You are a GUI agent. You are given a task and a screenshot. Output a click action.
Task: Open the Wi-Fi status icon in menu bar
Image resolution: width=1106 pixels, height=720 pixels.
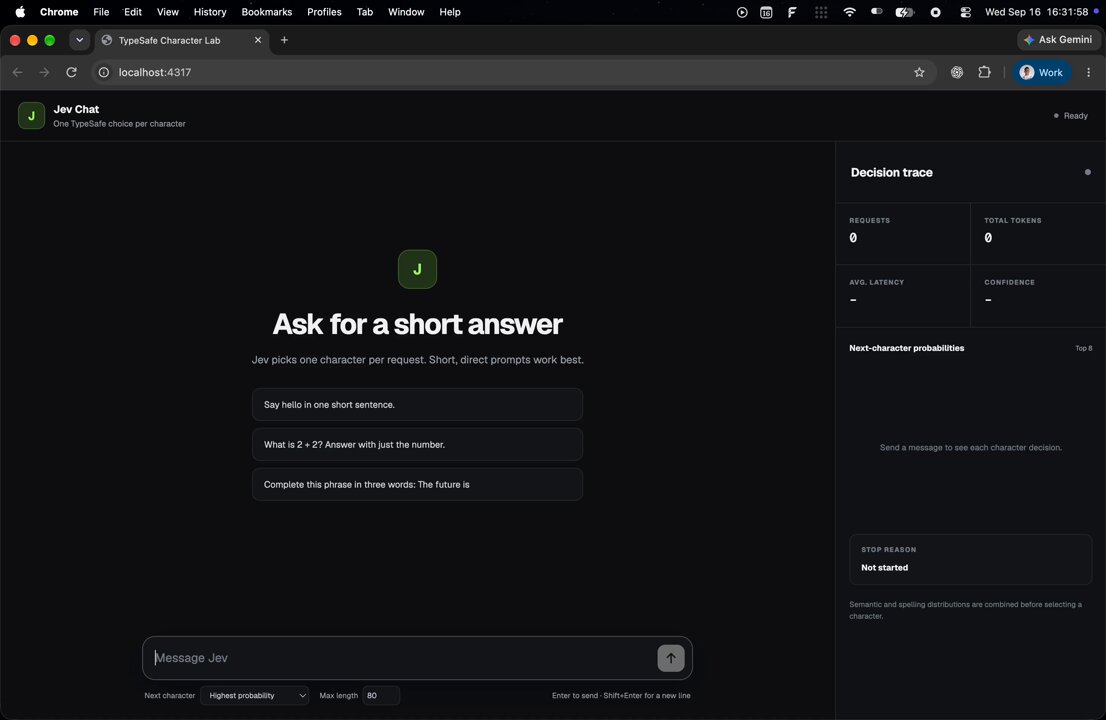849,12
